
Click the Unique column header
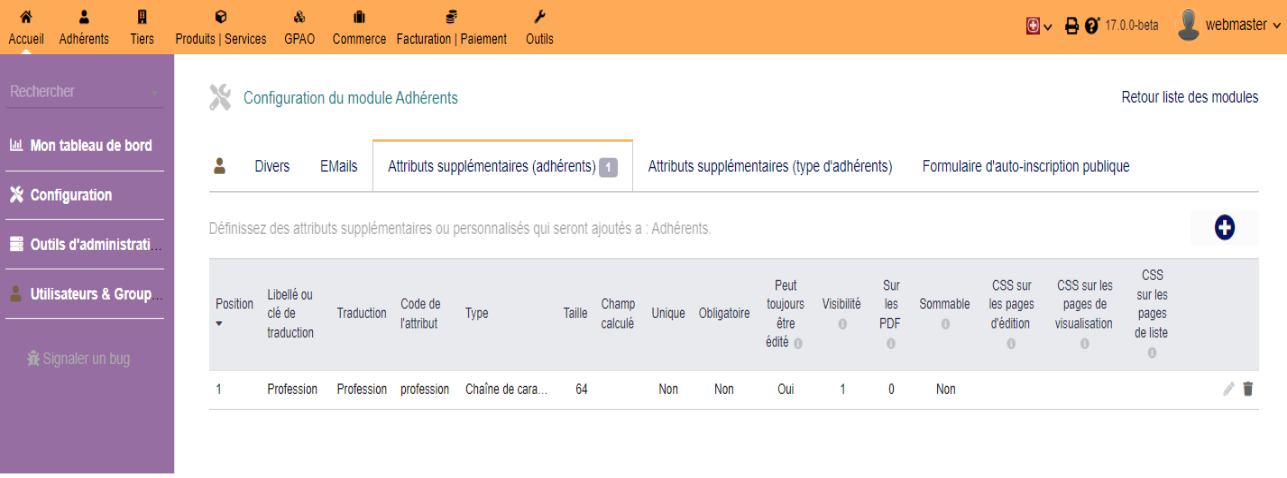(668, 313)
